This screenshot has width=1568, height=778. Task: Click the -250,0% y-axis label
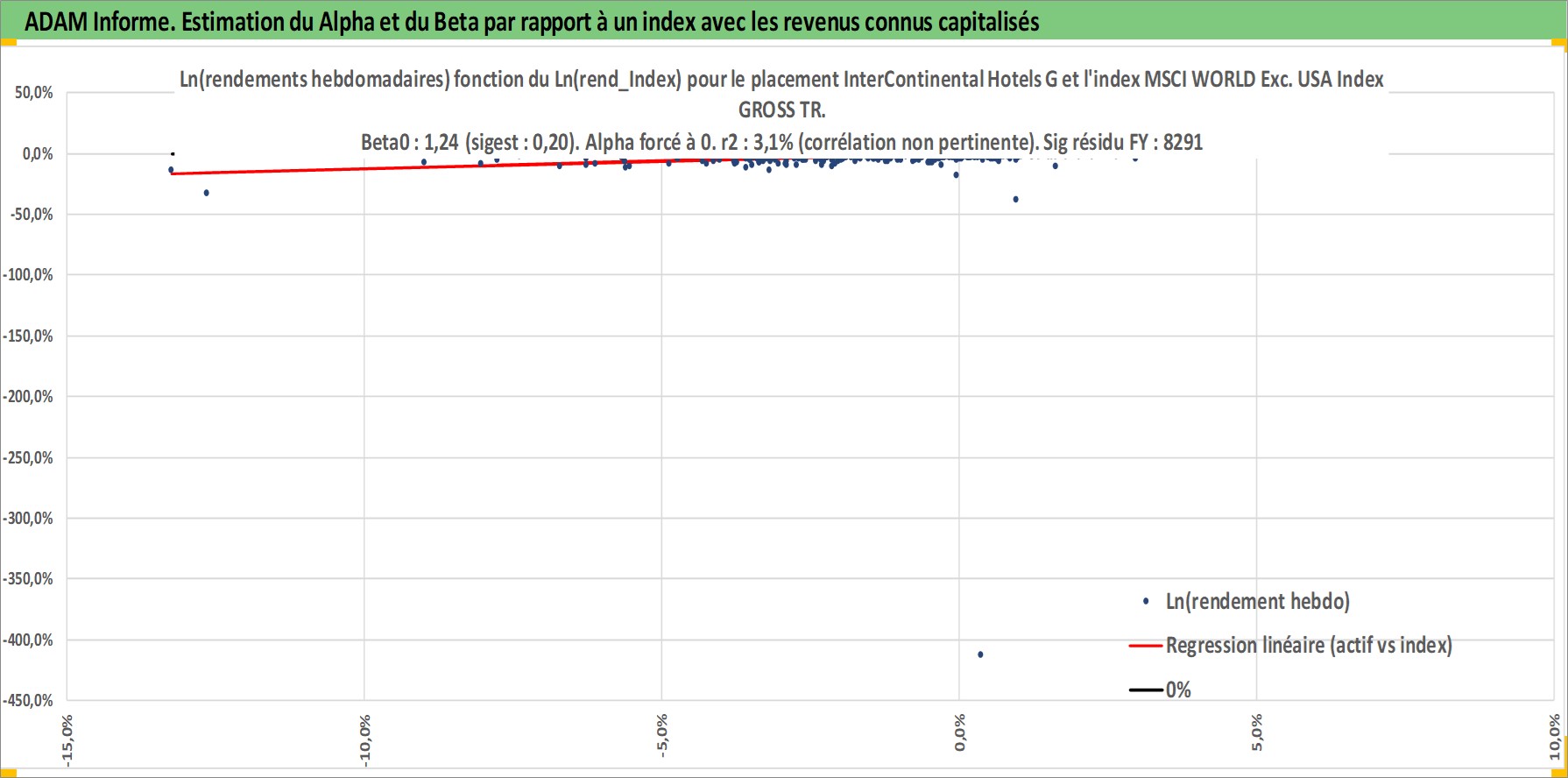pos(28,458)
